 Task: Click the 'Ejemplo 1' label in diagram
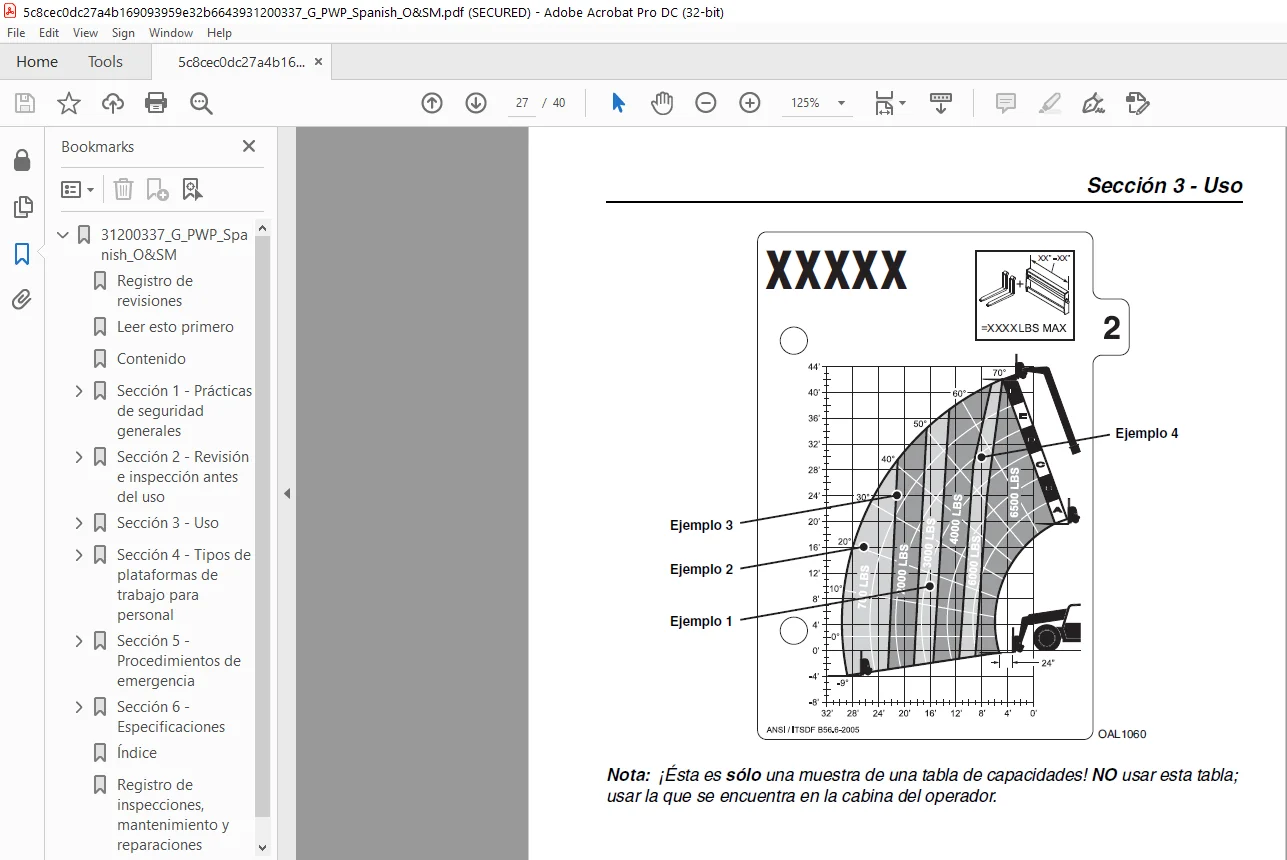click(701, 621)
